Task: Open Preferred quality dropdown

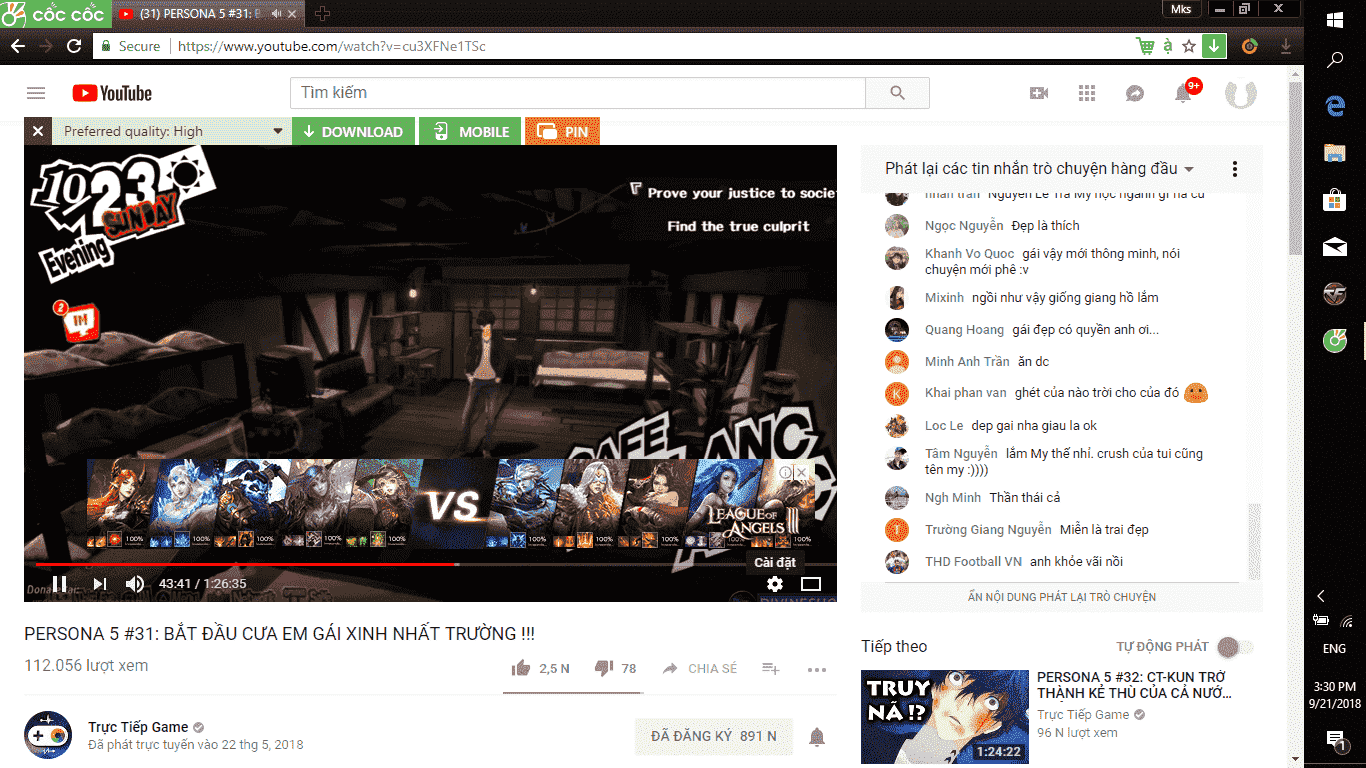Action: click(x=172, y=131)
